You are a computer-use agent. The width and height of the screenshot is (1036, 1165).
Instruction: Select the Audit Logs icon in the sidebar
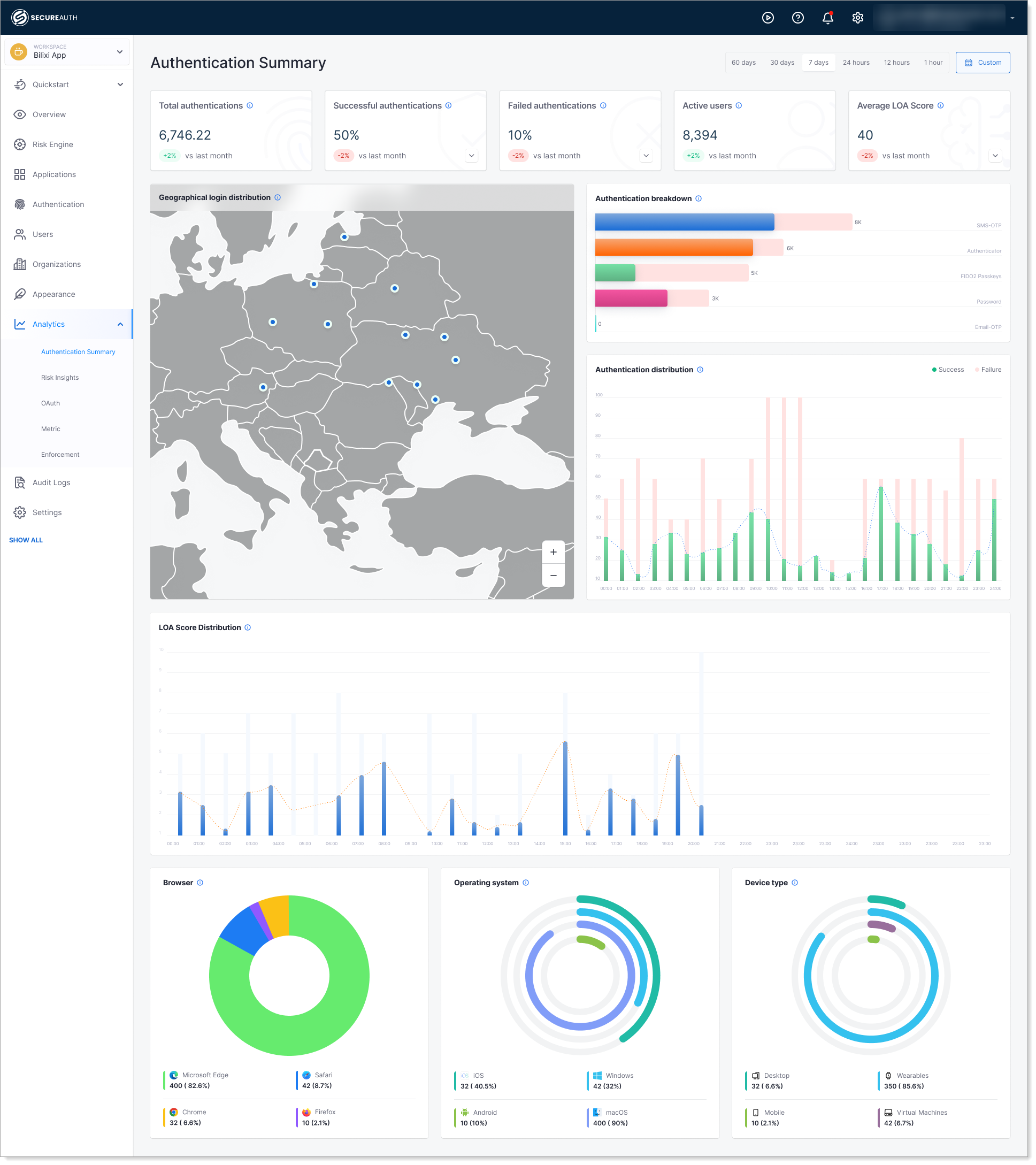(19, 482)
